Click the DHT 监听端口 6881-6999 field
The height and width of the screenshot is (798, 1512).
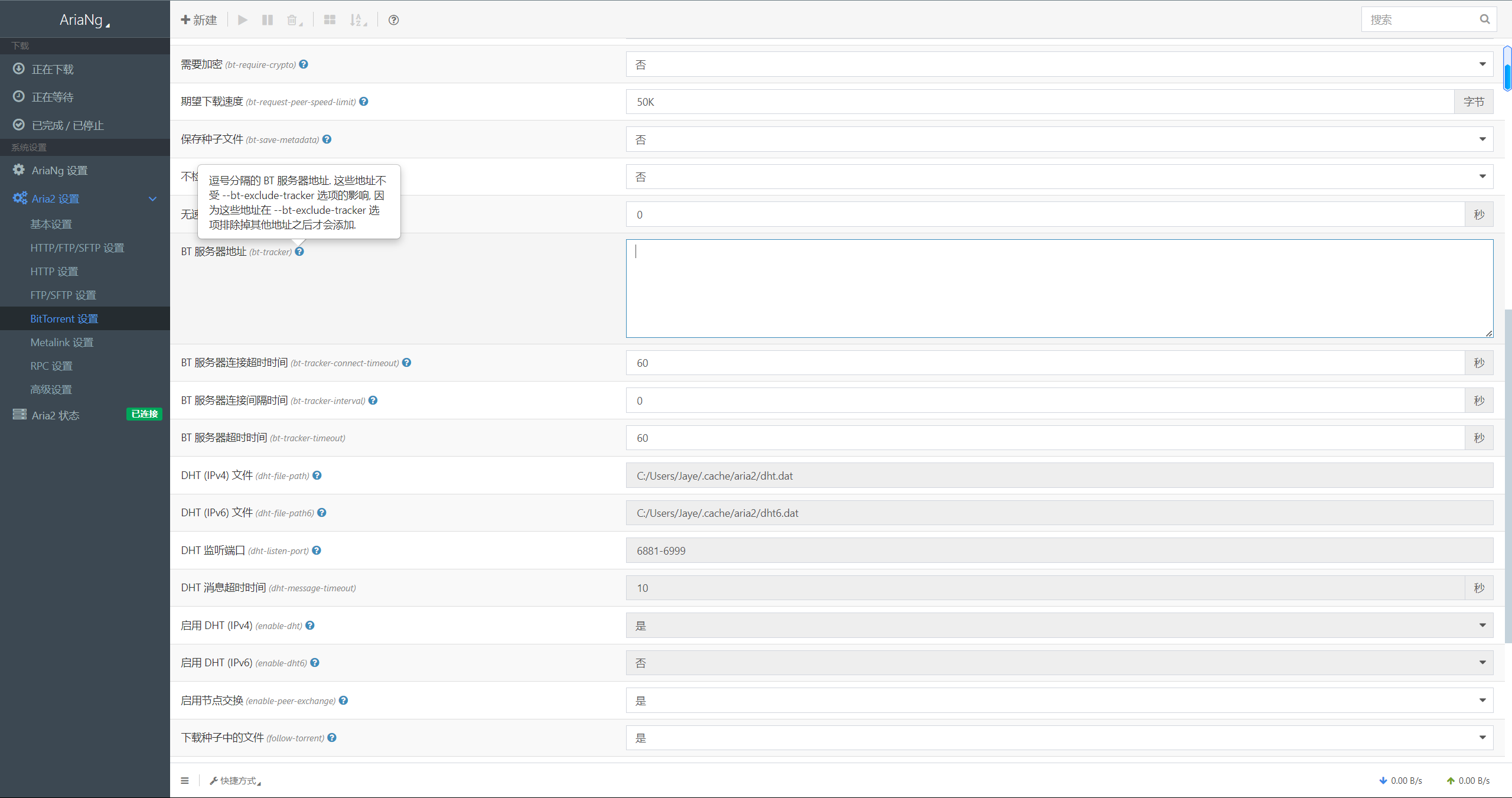point(1060,551)
